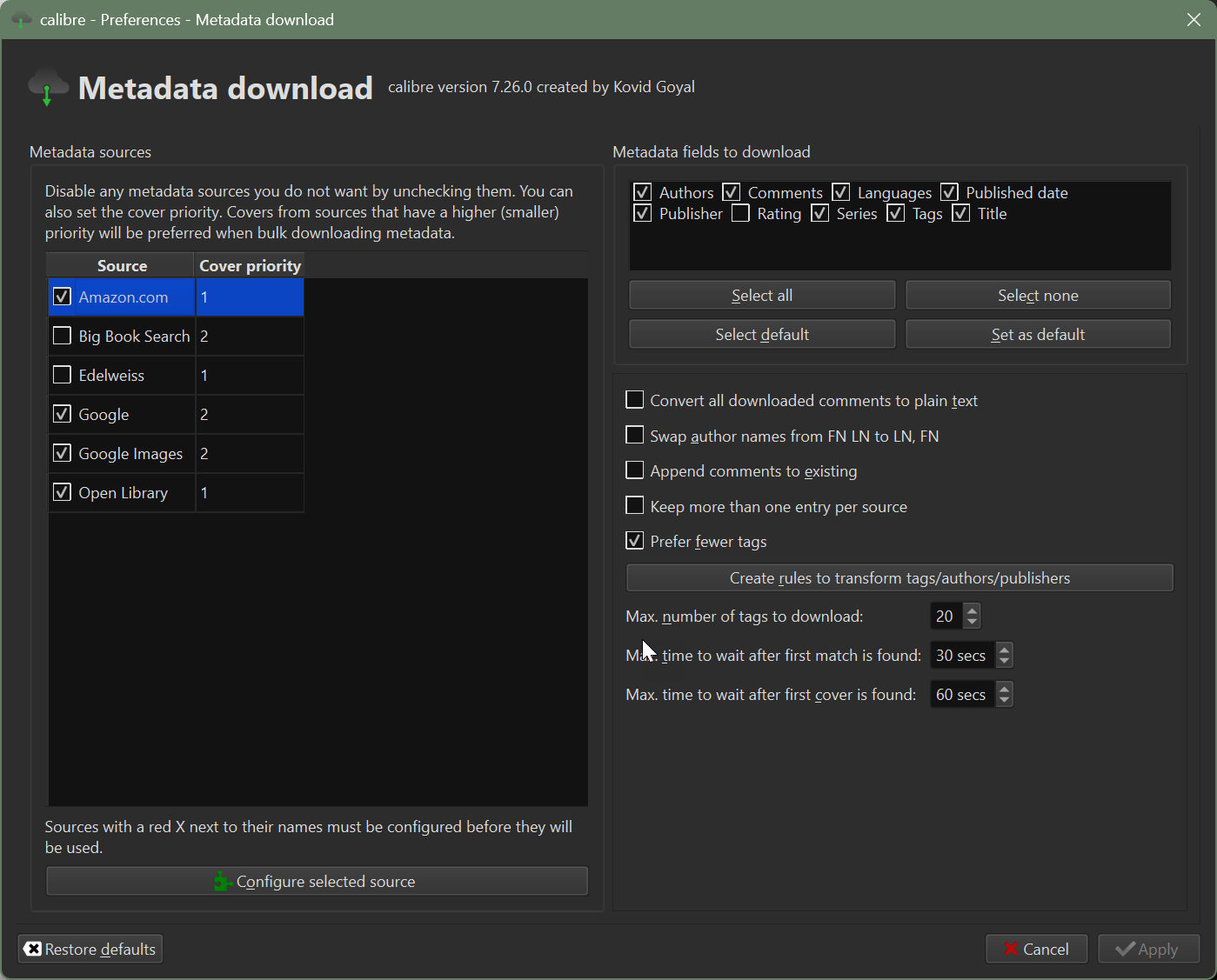1217x980 pixels.
Task: Select Edelweiss cover priority cell
Action: [250, 375]
